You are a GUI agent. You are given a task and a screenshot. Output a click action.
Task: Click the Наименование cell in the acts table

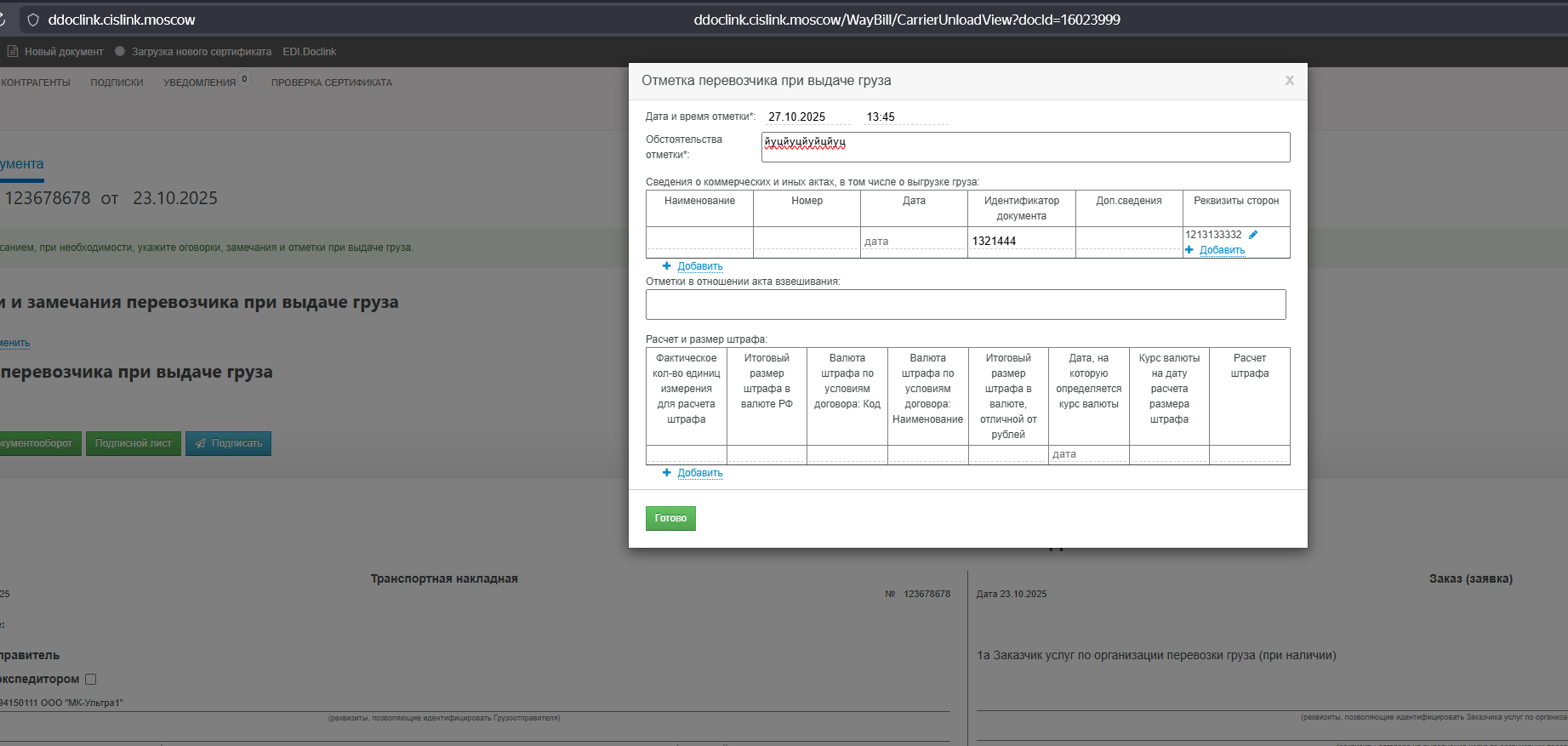pyautogui.click(x=699, y=242)
